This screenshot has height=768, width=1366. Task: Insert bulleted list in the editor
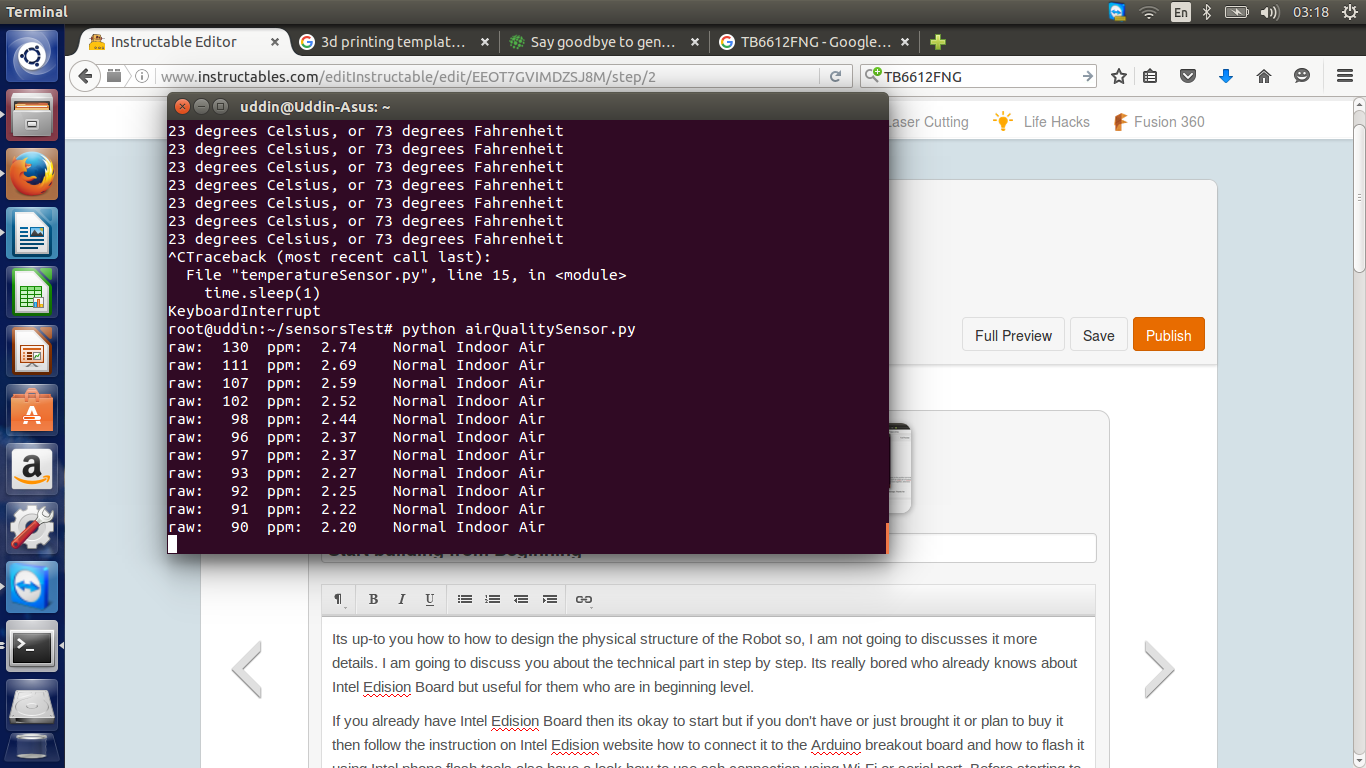(x=465, y=599)
